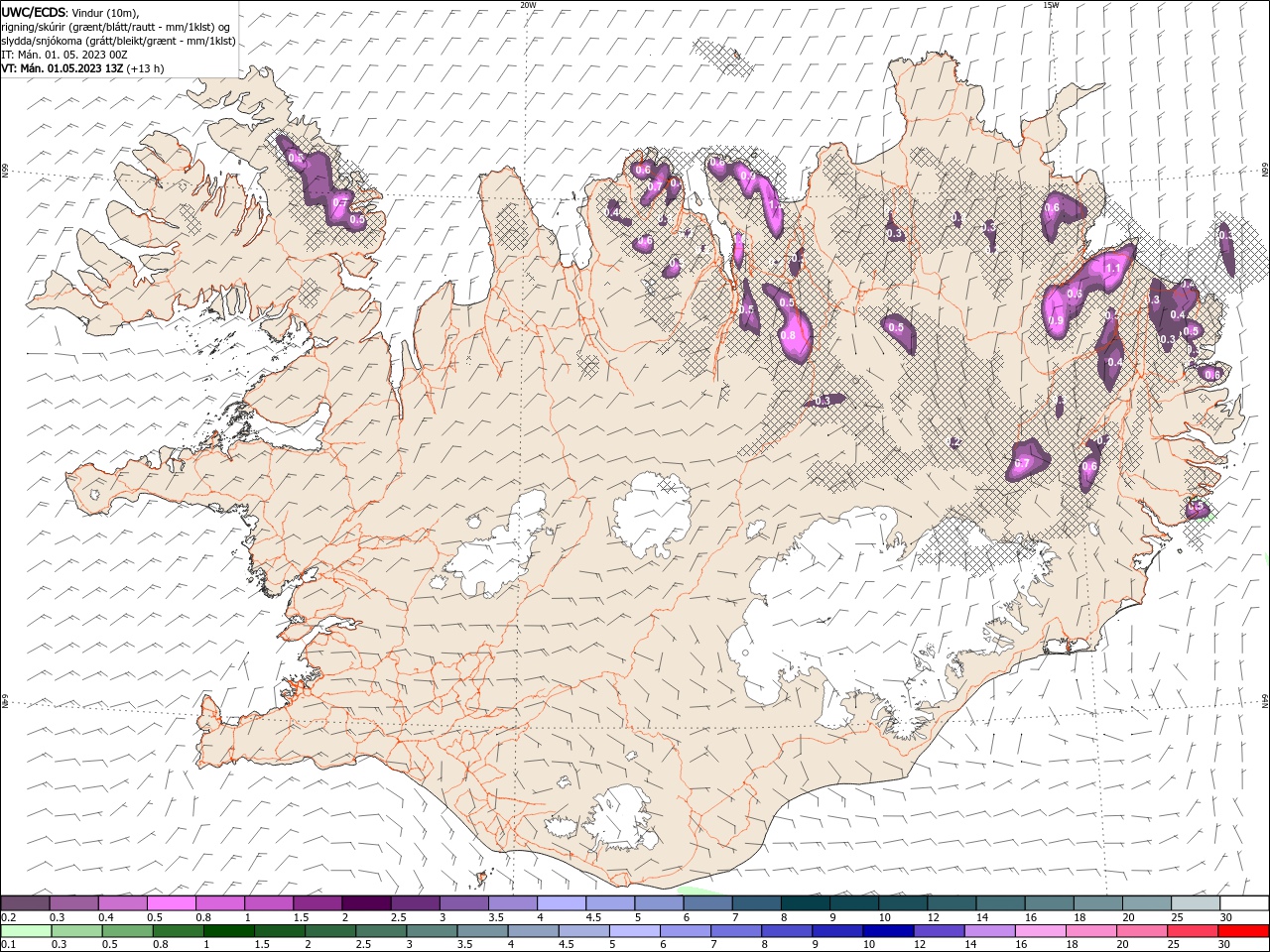1270x952 pixels.
Task: Select the pale lavender bottom swatch between 5 and 6
Action: tap(634, 931)
